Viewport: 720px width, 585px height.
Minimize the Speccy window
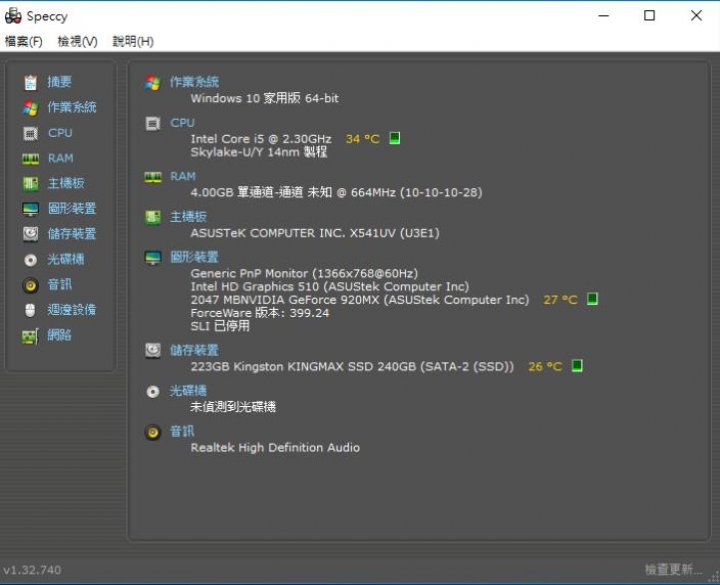(604, 16)
